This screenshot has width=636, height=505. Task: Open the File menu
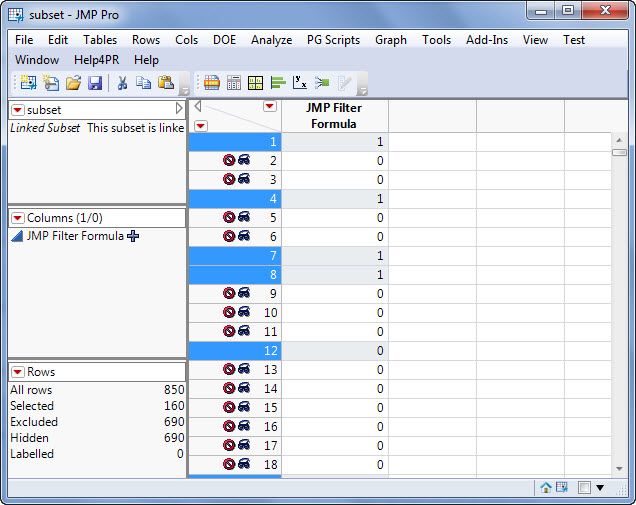tap(24, 40)
